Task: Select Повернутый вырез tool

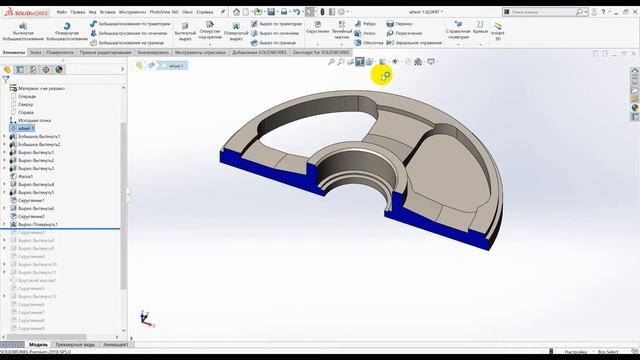Action: tap(236, 32)
